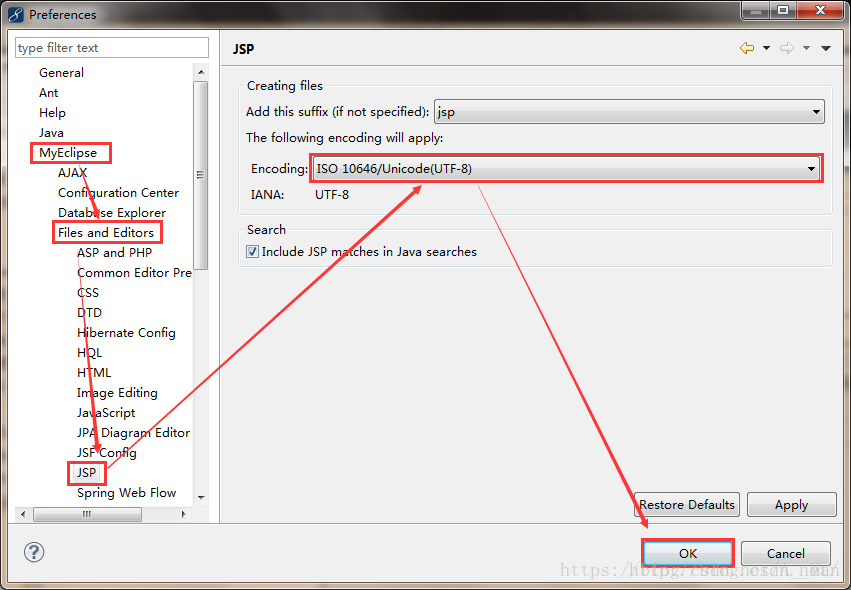The image size is (851, 590).
Task: Select JPA Diagram Editor tree item
Action: point(134,433)
